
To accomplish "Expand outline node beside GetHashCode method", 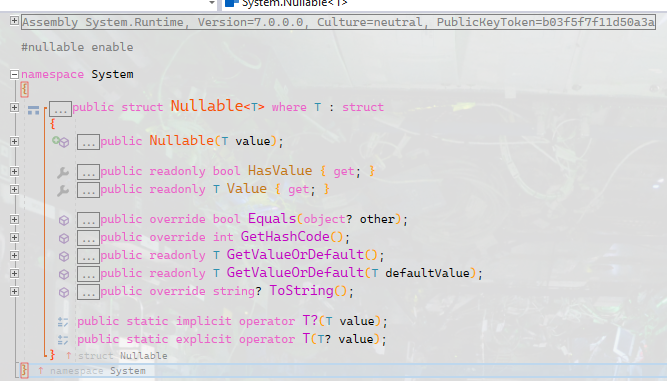I will tap(14, 237).
